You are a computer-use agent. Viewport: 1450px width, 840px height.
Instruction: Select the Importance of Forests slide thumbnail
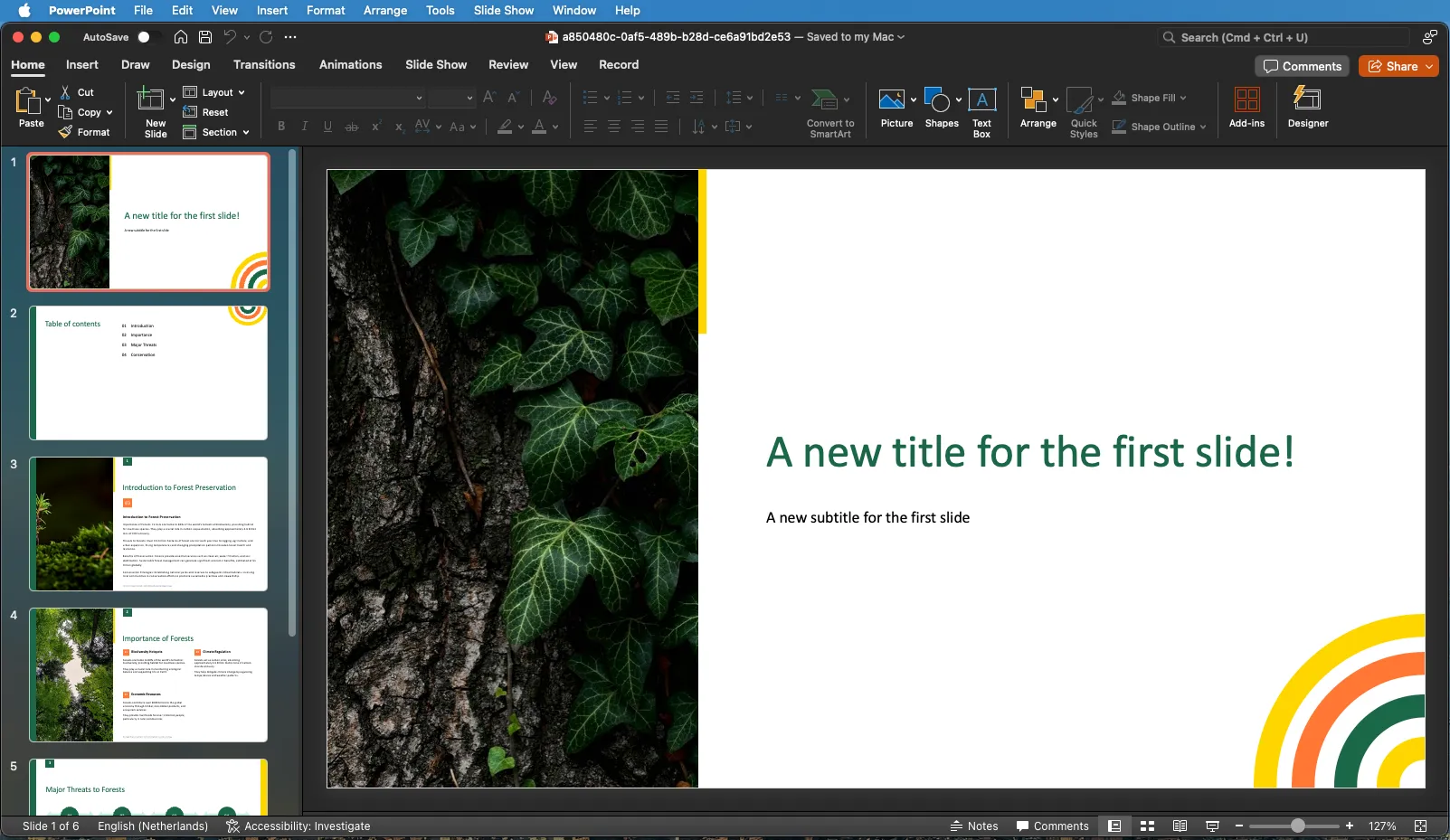click(147, 675)
